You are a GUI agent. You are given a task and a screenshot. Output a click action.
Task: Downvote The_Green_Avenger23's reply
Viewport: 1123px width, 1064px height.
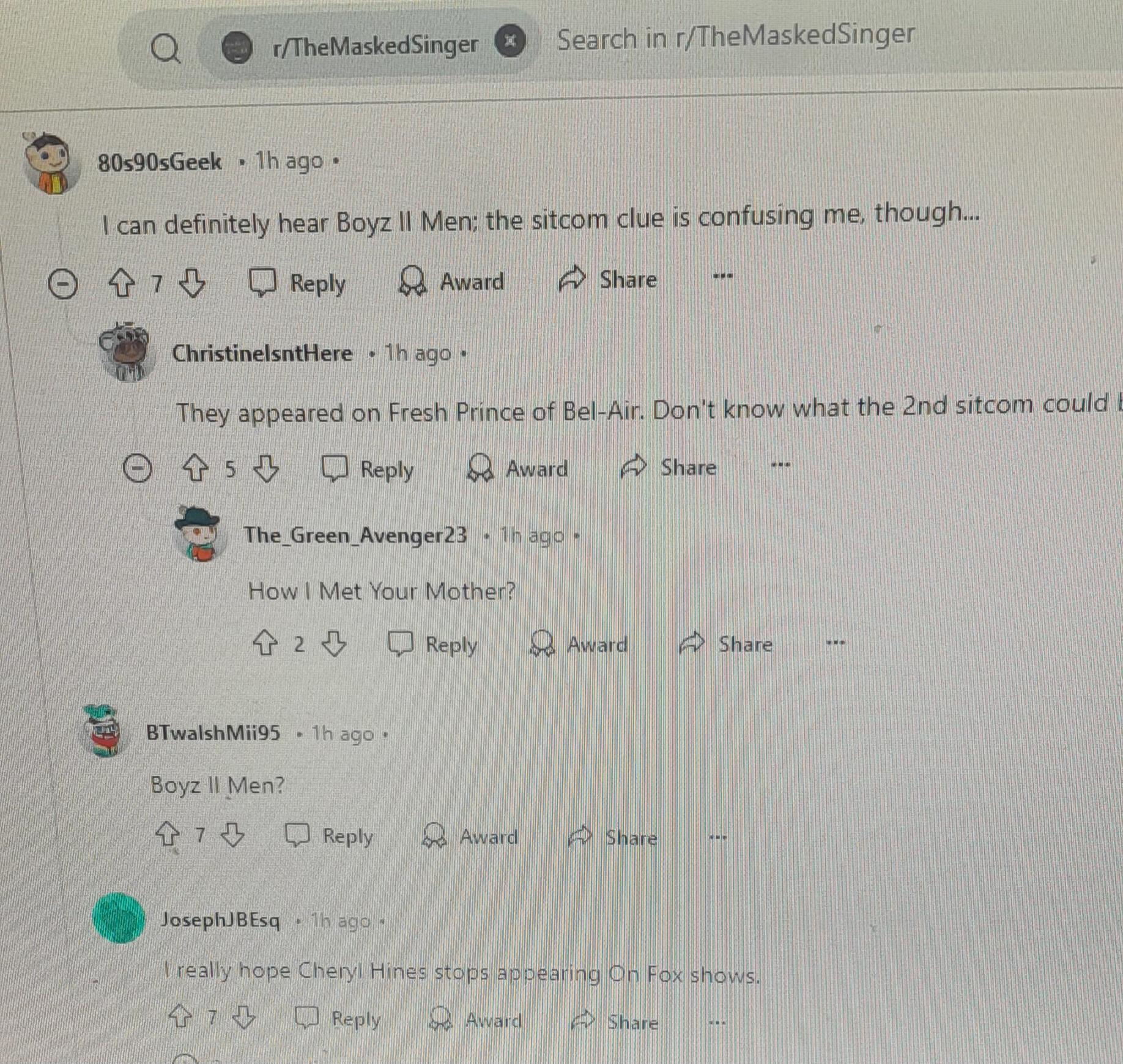(x=334, y=644)
